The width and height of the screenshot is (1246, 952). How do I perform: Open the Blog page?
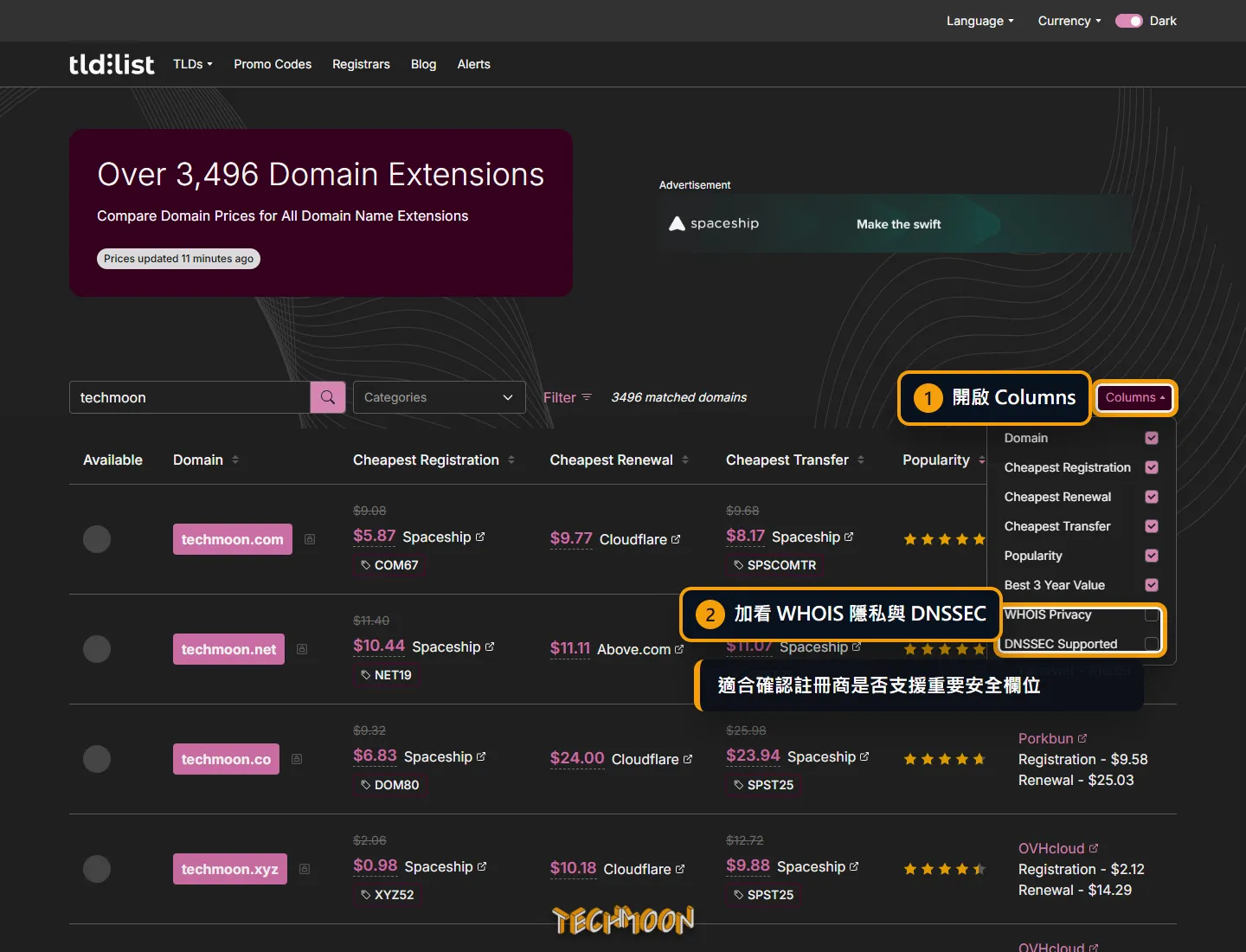pyautogui.click(x=423, y=64)
